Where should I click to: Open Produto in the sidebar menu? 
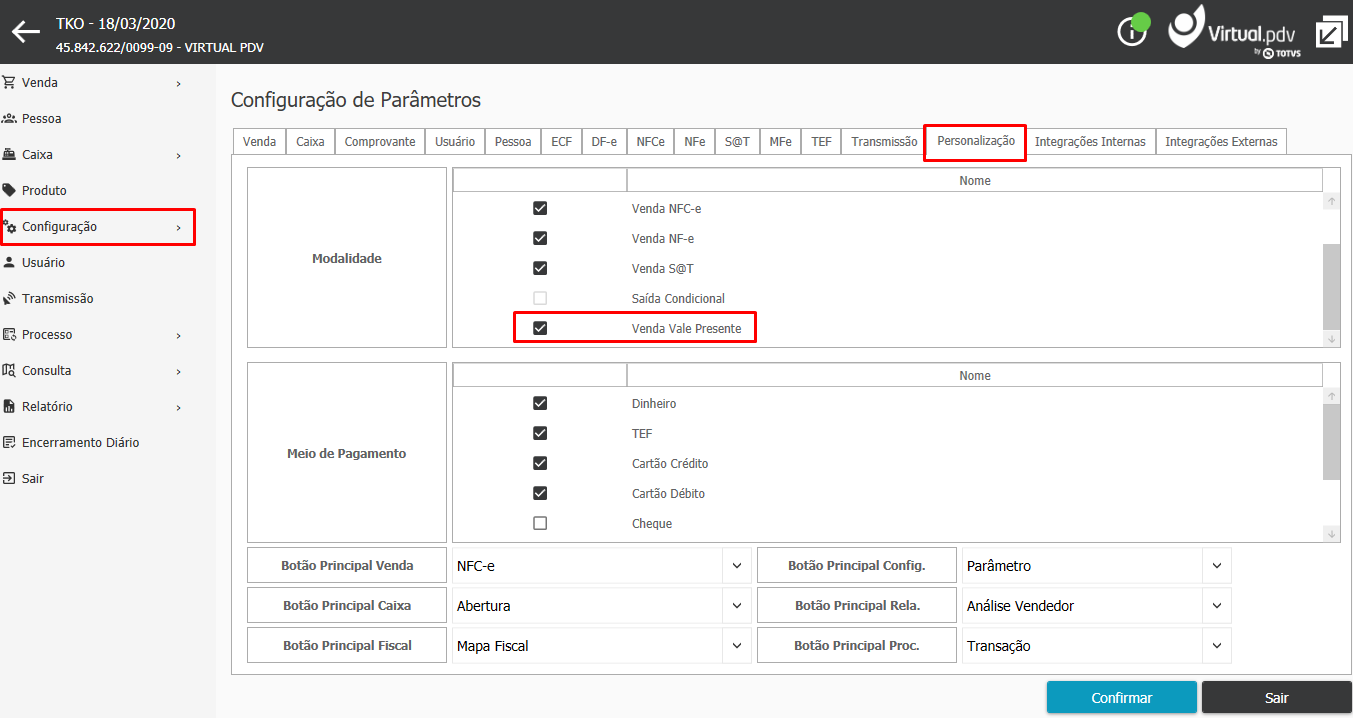tap(44, 191)
